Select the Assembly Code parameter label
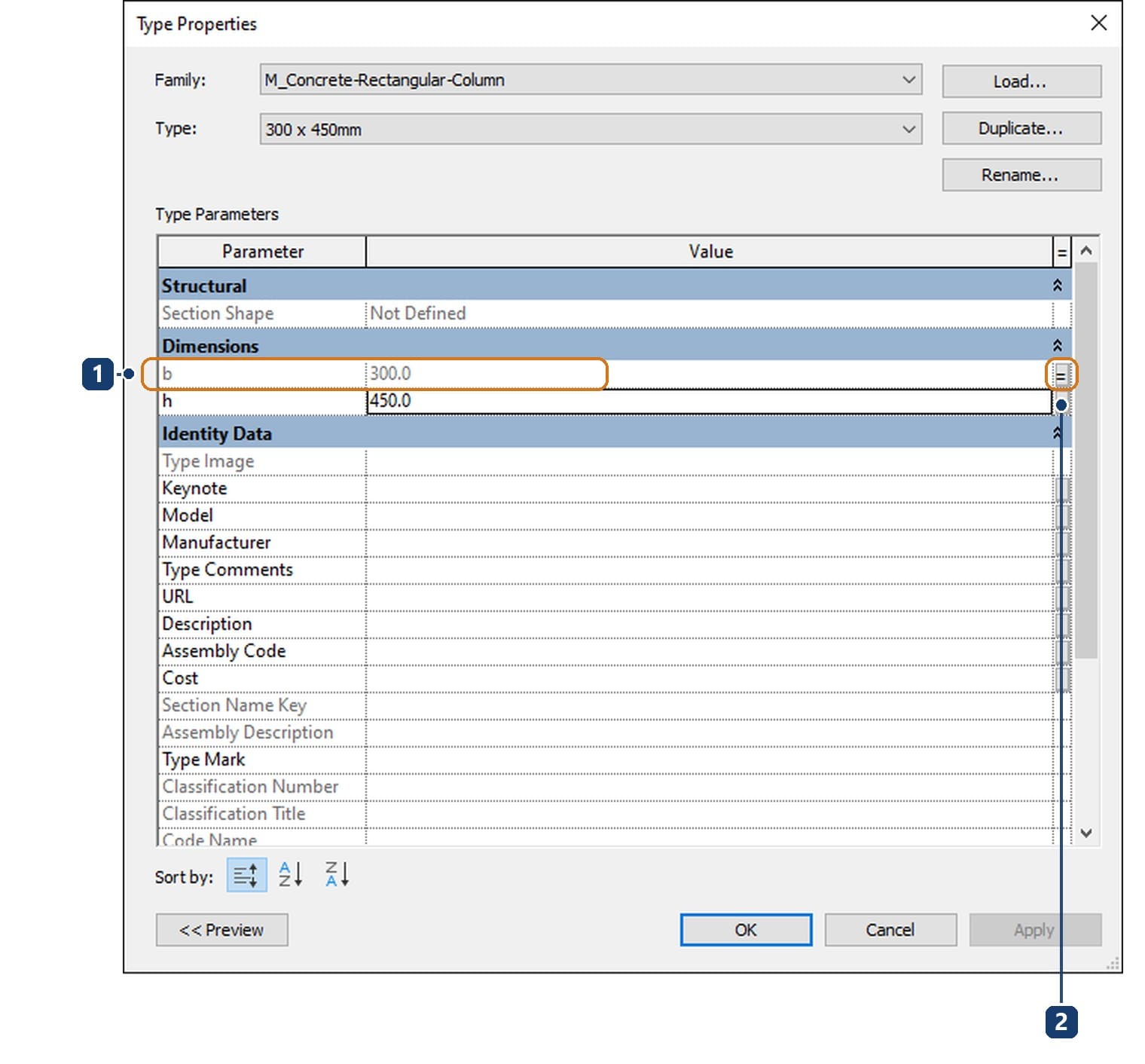This screenshot has width=1145, height=1064. 224,651
